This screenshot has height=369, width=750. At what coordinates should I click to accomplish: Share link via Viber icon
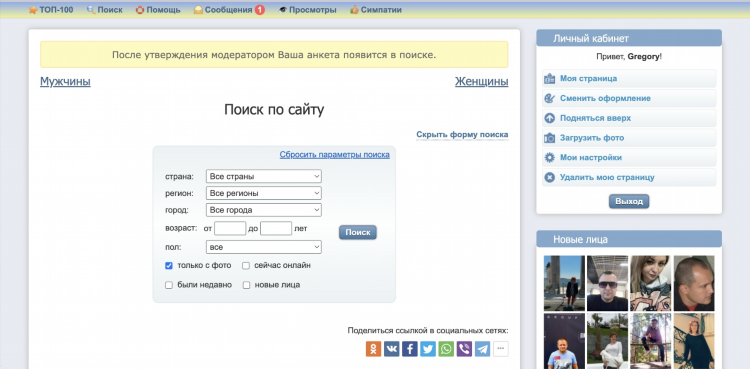coord(464,349)
